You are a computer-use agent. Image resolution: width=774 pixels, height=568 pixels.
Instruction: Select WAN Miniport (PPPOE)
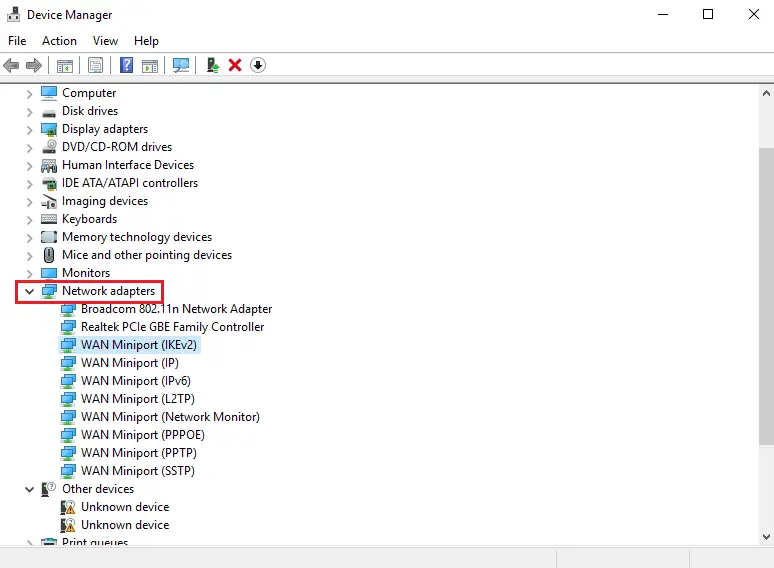(x=143, y=435)
